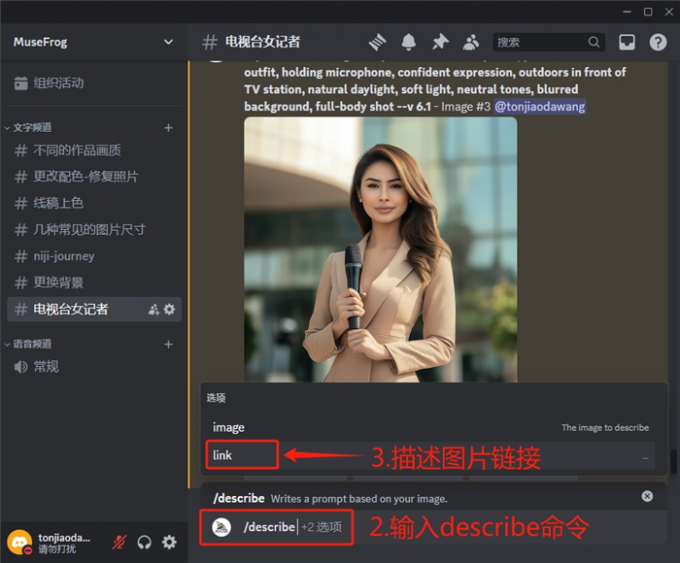Screen dimensions: 680x563
Task: Open channel 更换背景
Action: point(94,283)
